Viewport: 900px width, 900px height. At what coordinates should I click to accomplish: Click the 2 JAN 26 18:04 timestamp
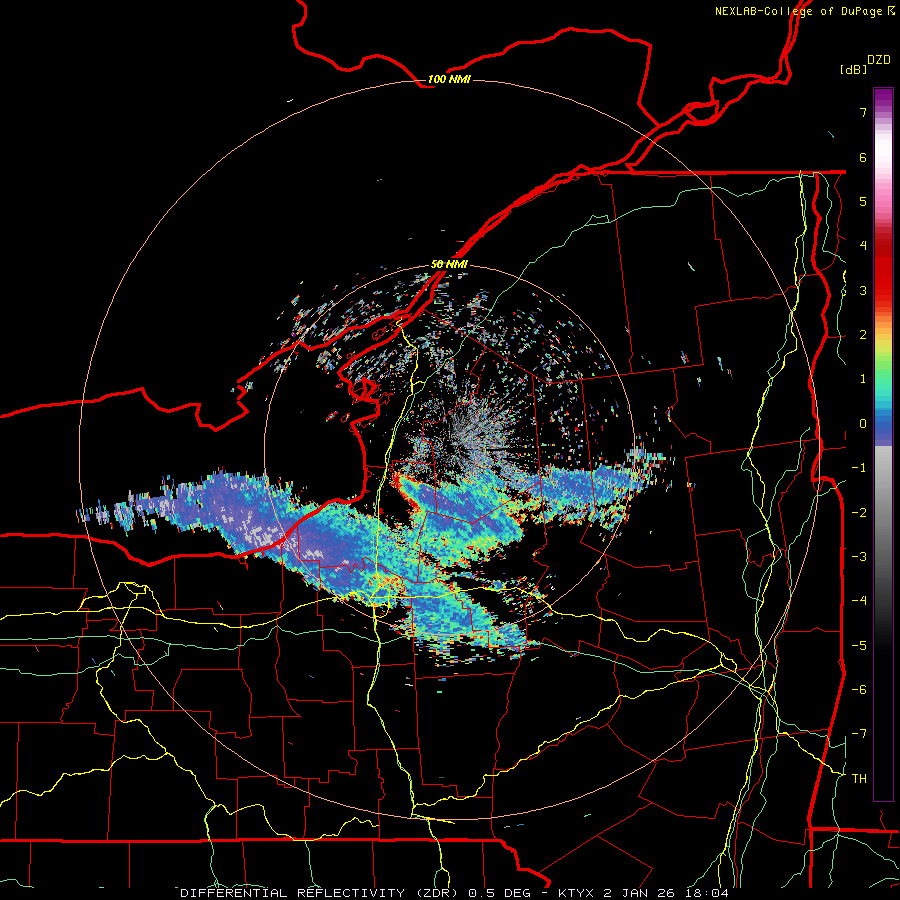coord(666,893)
